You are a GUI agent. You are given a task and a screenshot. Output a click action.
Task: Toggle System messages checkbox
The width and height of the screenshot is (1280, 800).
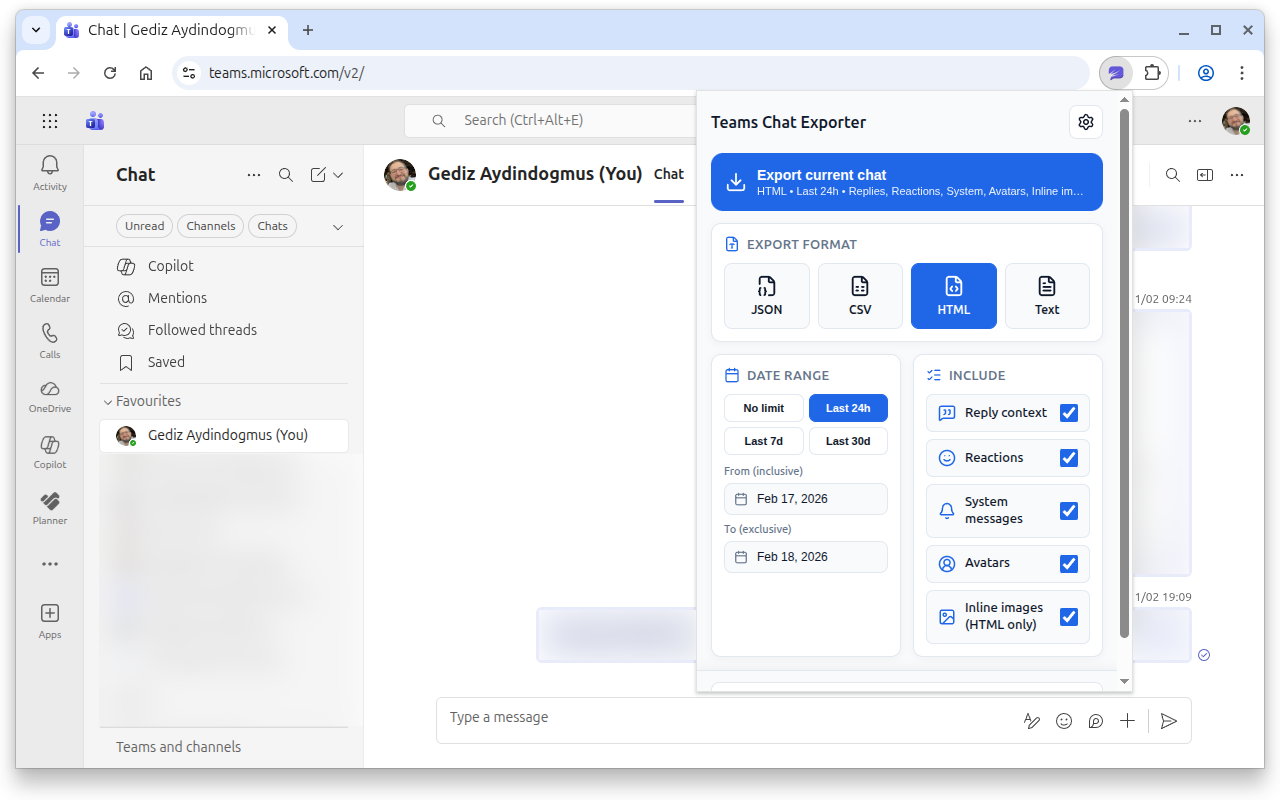point(1069,511)
